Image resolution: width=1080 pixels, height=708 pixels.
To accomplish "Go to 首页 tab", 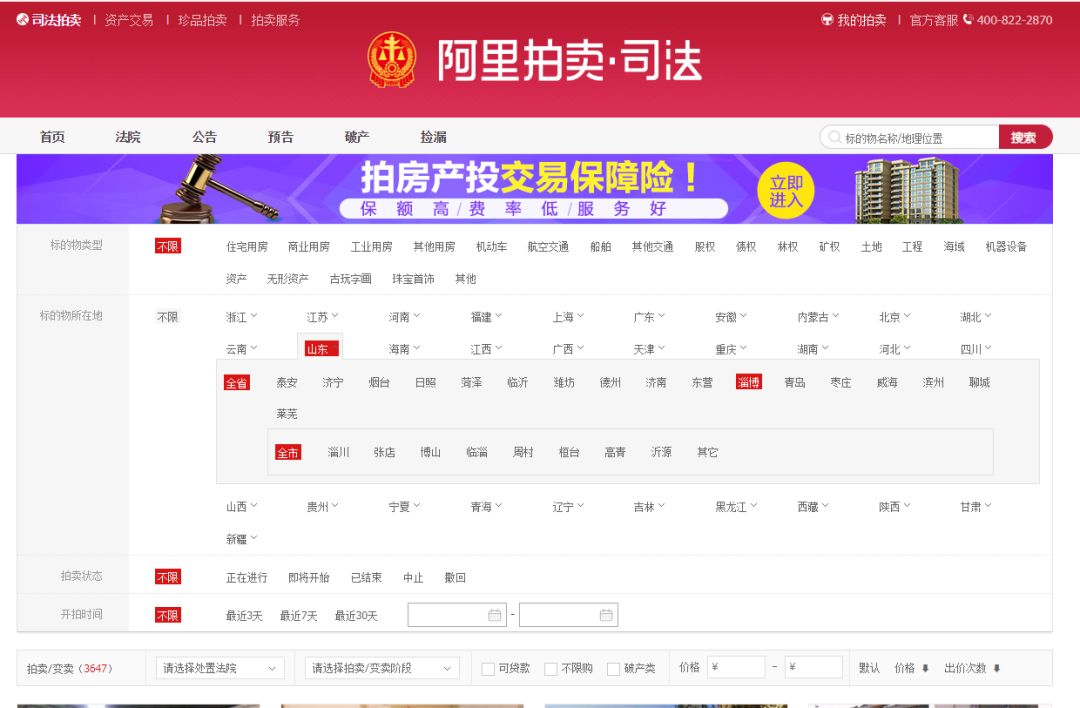I will [x=52, y=137].
